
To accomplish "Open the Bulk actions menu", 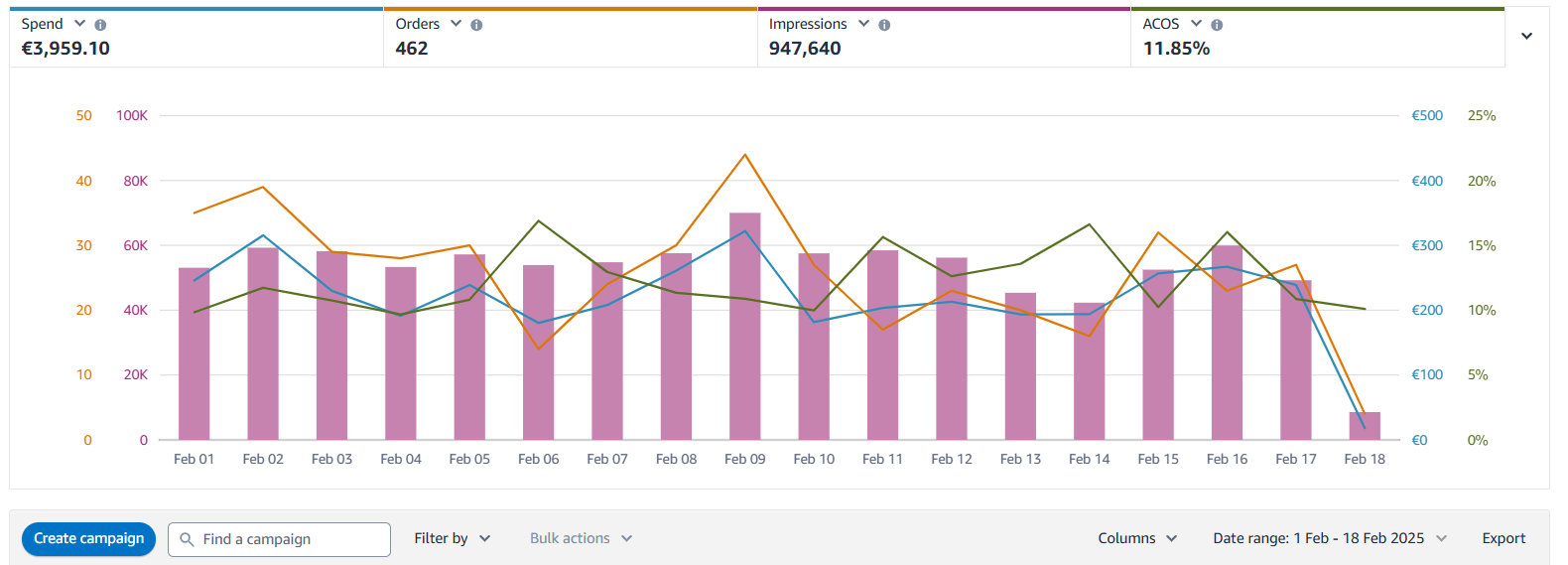I will 581,538.
